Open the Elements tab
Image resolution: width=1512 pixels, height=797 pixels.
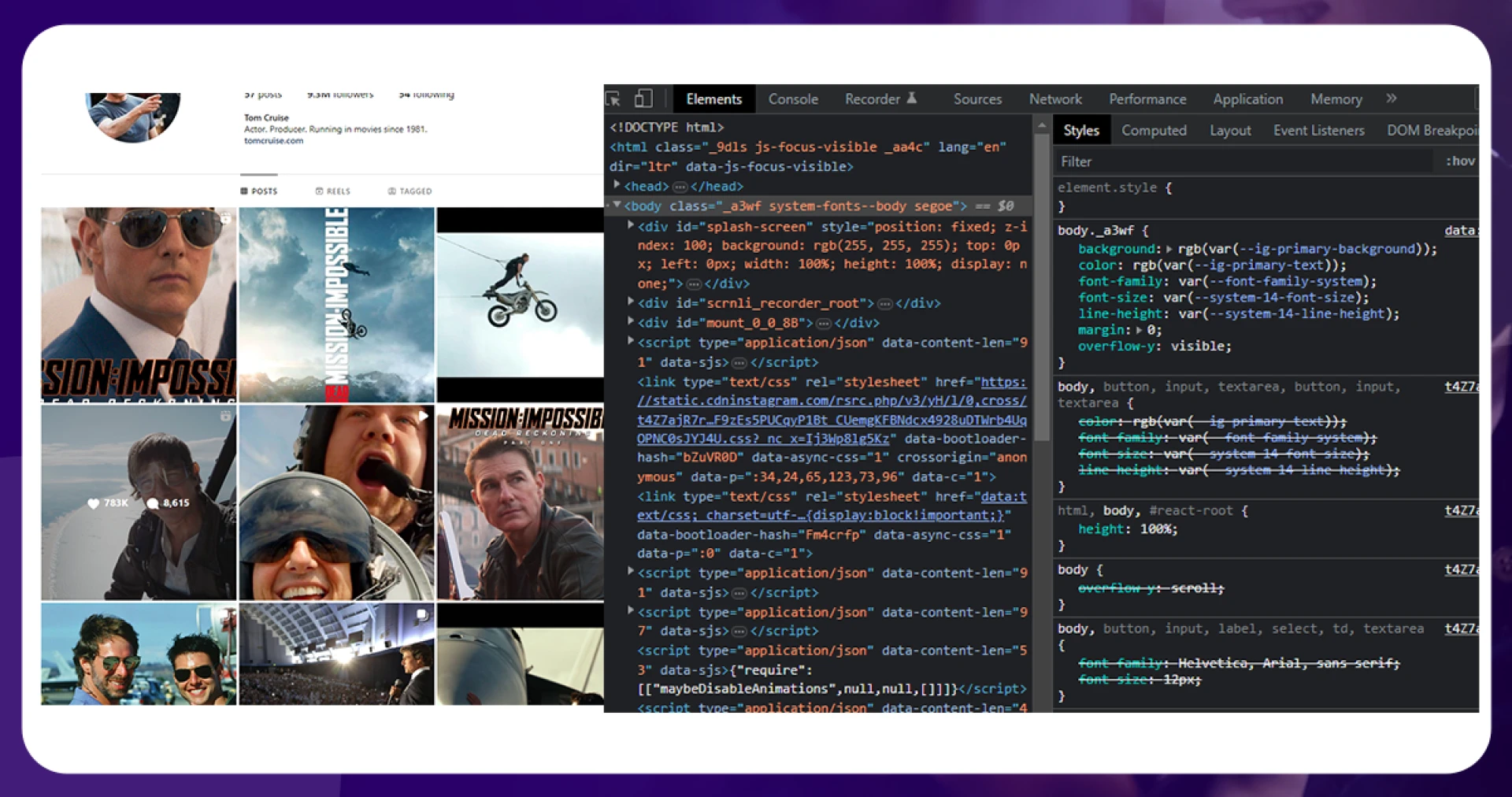[713, 99]
